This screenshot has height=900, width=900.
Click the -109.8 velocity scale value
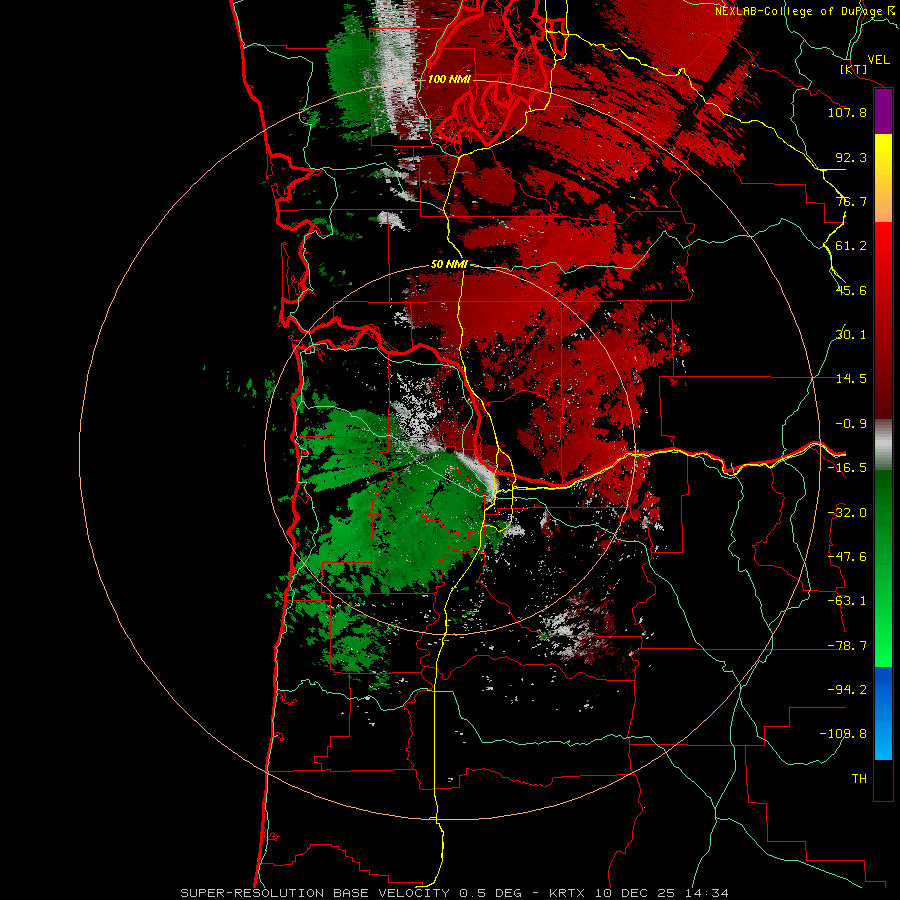point(844,734)
